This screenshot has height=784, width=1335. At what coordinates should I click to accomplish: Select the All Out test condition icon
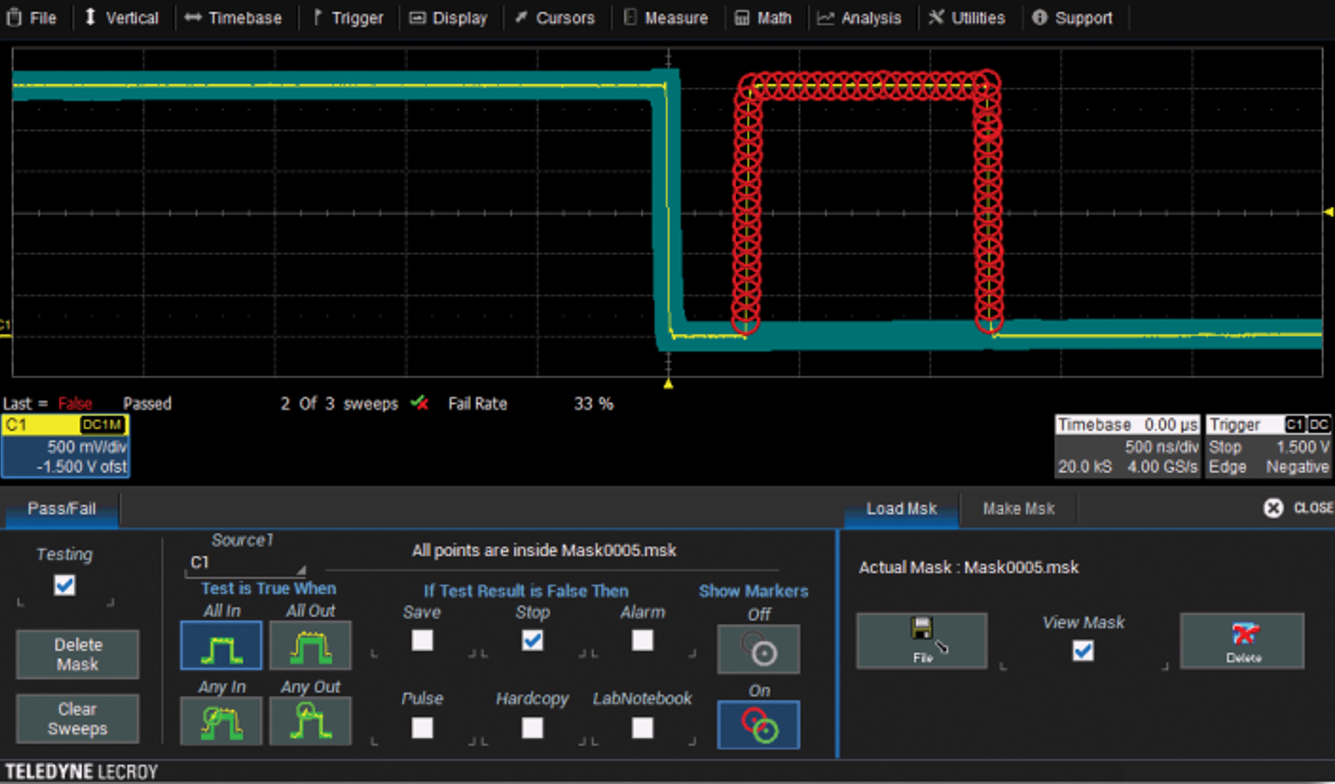310,645
